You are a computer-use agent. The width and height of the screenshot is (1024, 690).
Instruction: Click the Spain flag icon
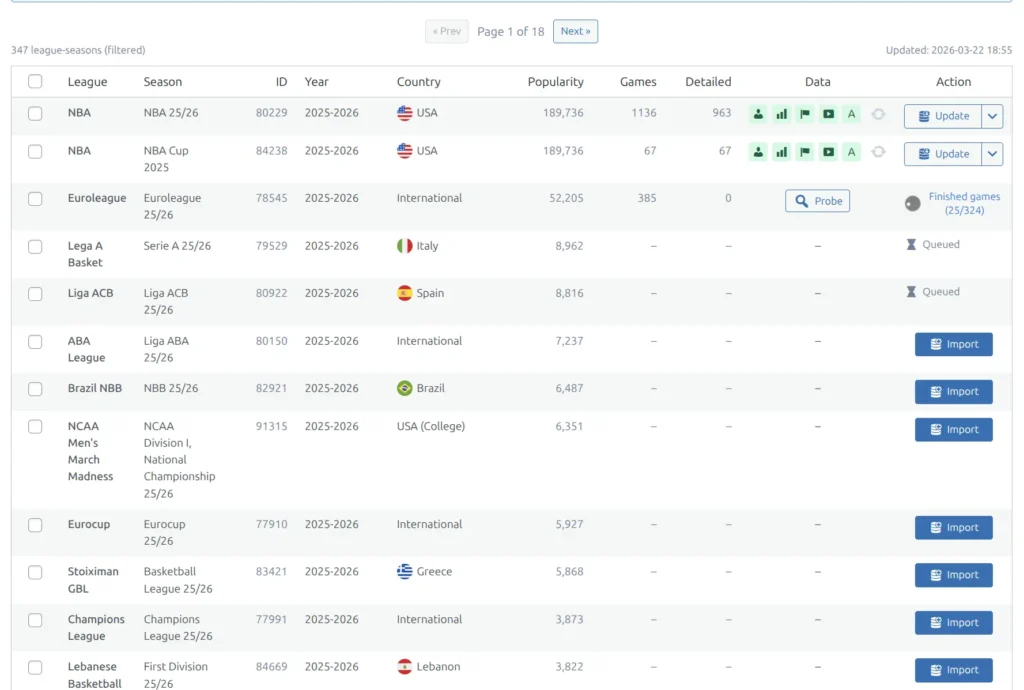404,293
